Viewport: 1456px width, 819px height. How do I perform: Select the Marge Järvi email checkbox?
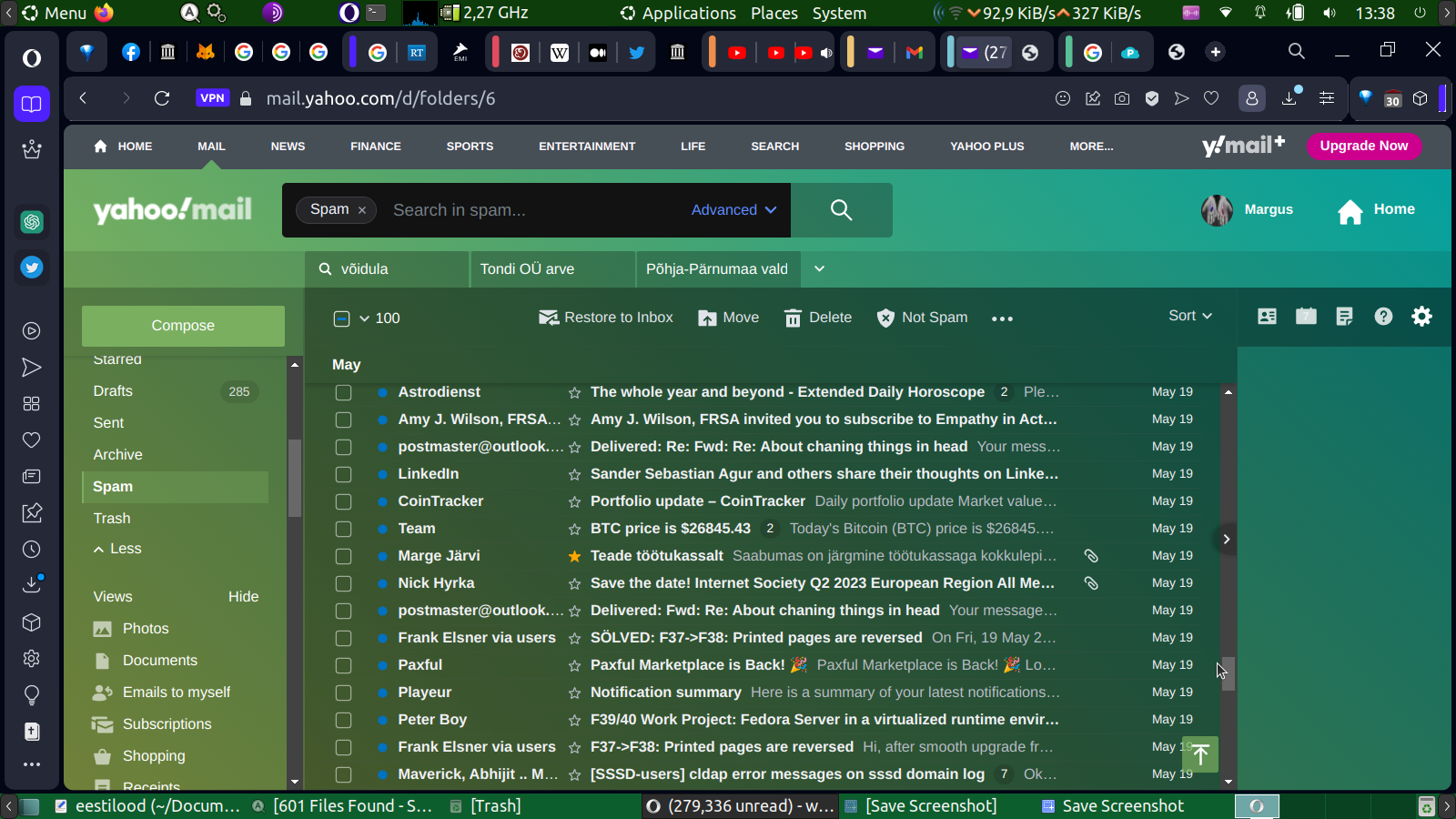coord(343,556)
